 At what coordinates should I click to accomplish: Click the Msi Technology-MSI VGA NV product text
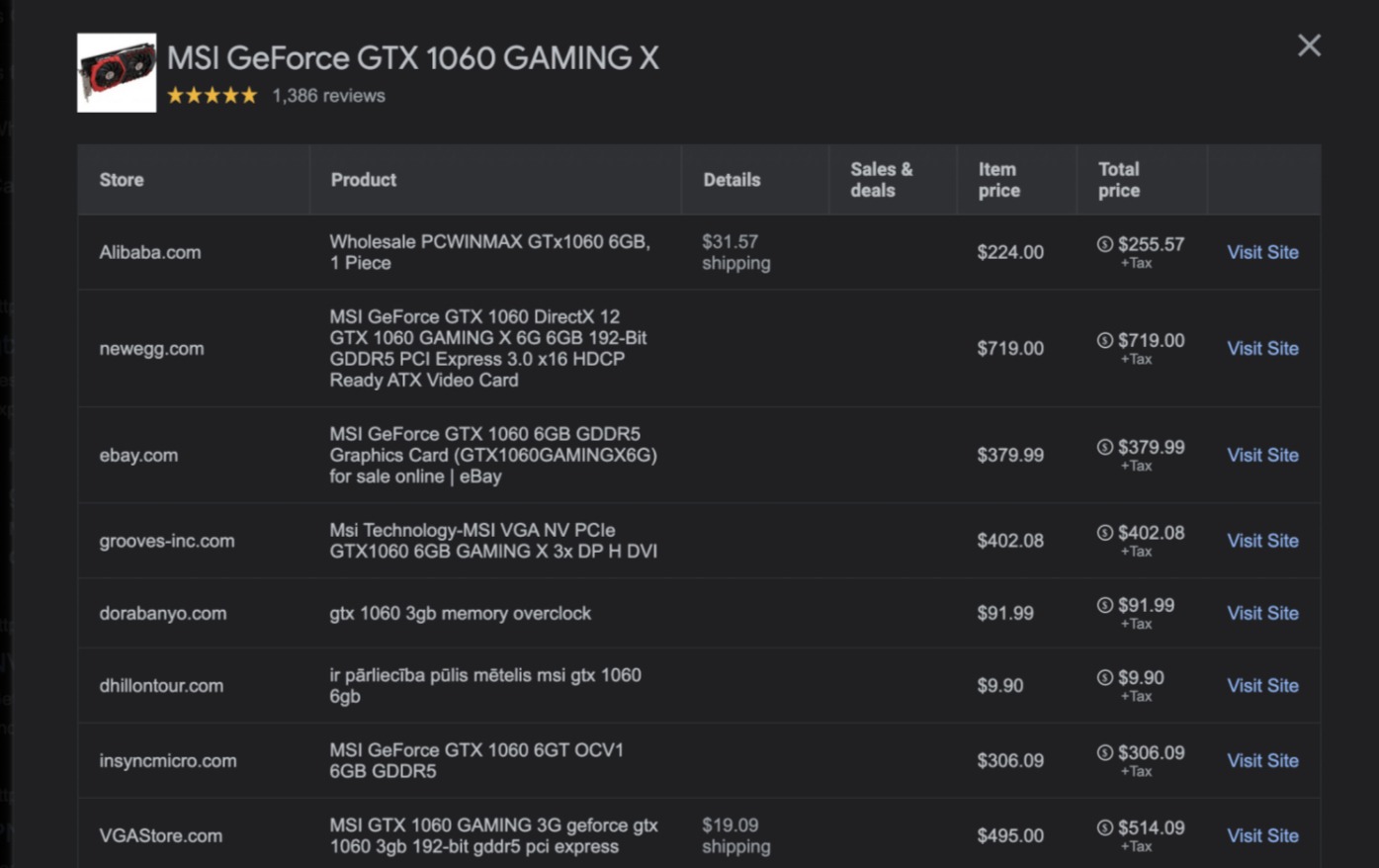click(x=493, y=541)
